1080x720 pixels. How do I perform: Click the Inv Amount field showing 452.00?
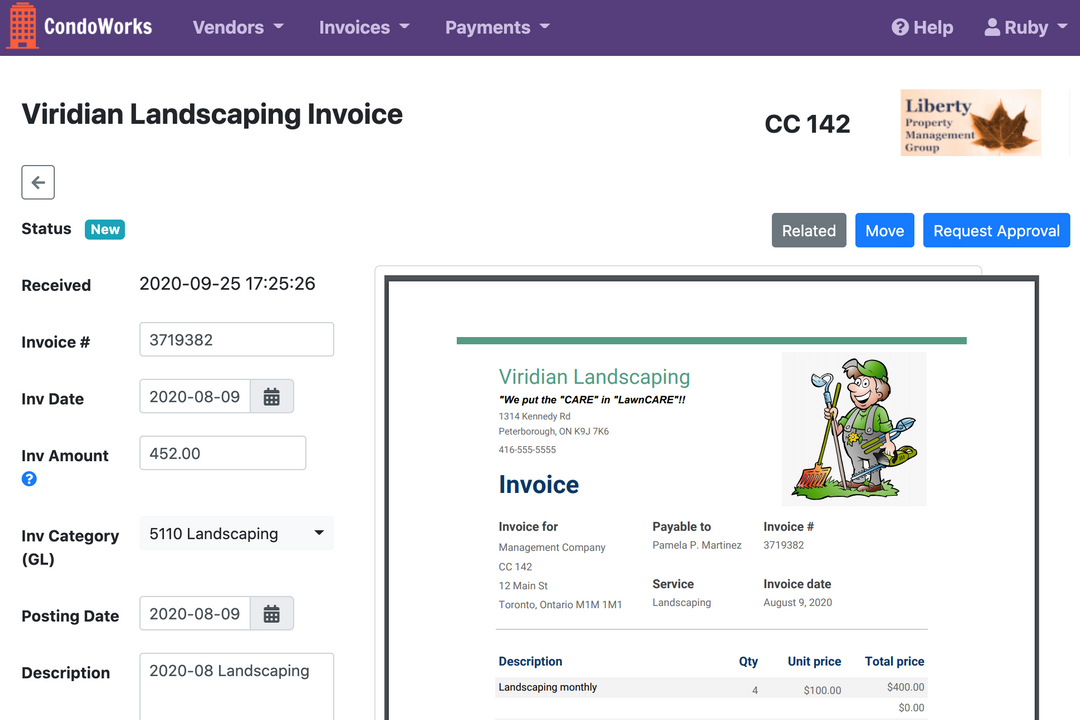pos(222,452)
